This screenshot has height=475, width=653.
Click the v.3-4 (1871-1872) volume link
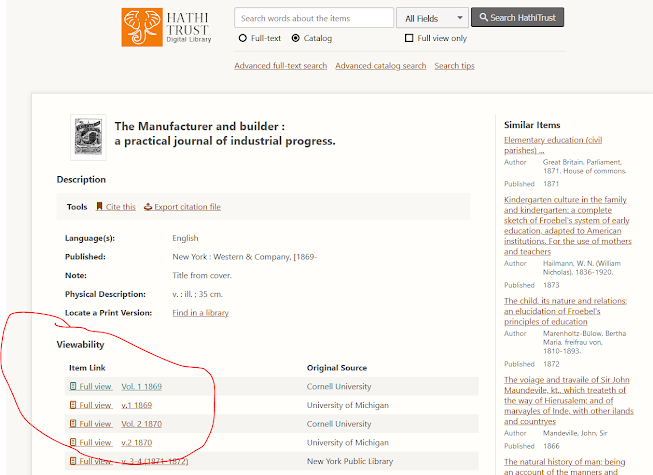coord(155,461)
